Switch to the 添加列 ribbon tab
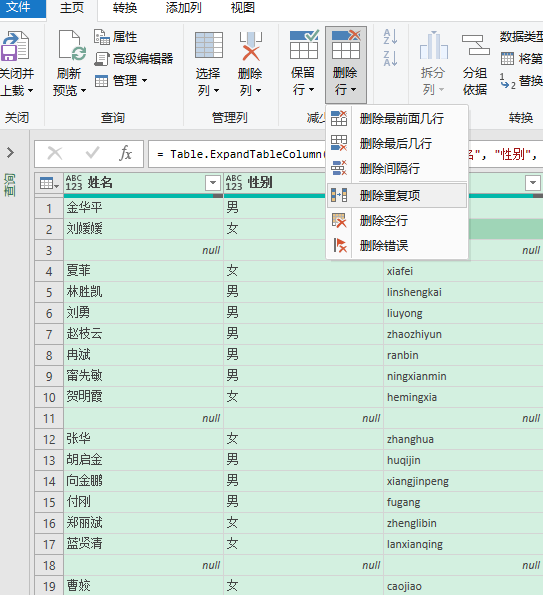Viewport: 543px width, 595px height. pos(183,8)
